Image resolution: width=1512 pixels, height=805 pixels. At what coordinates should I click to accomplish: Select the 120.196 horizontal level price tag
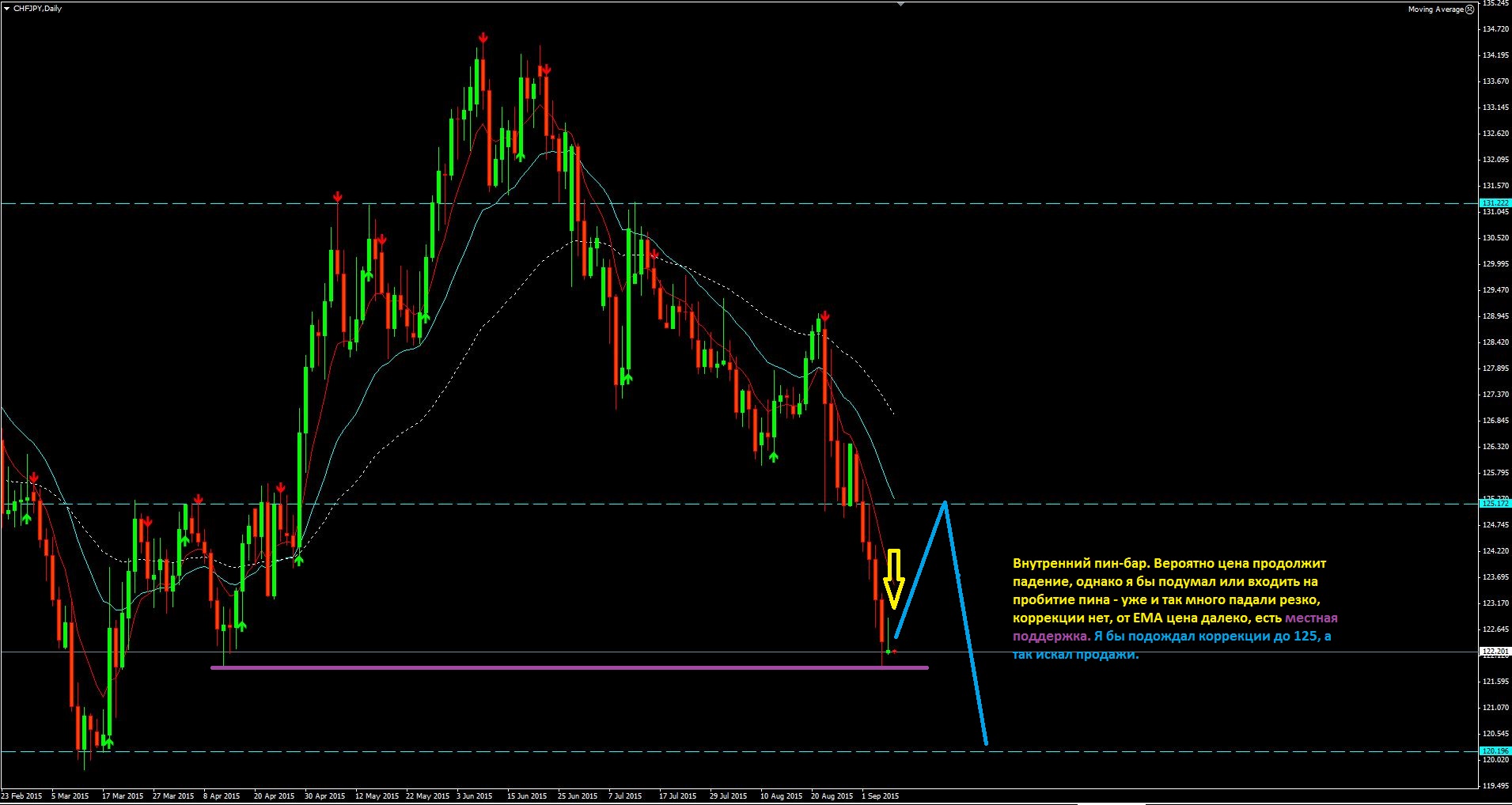click(x=1495, y=750)
